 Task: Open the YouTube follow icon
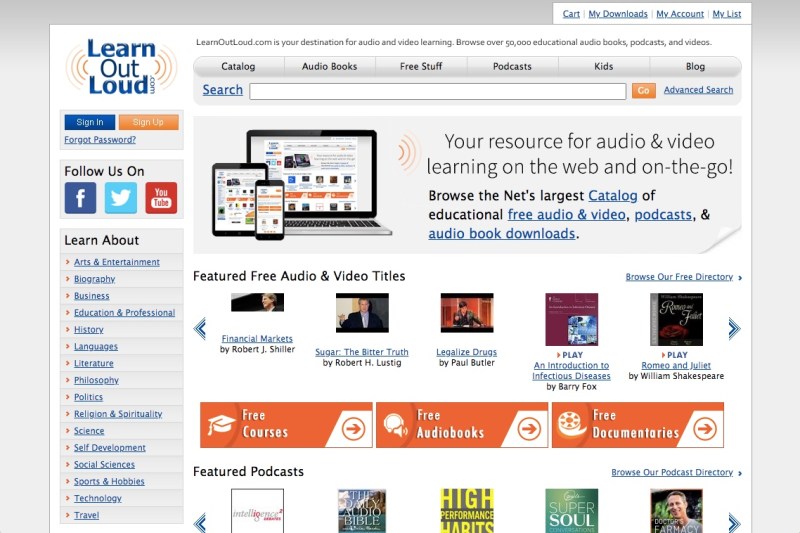point(161,198)
